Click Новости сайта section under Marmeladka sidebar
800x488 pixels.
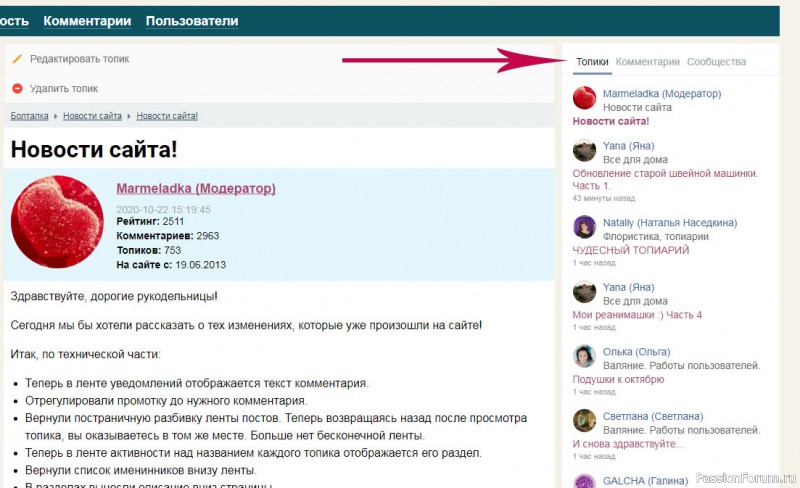637,107
